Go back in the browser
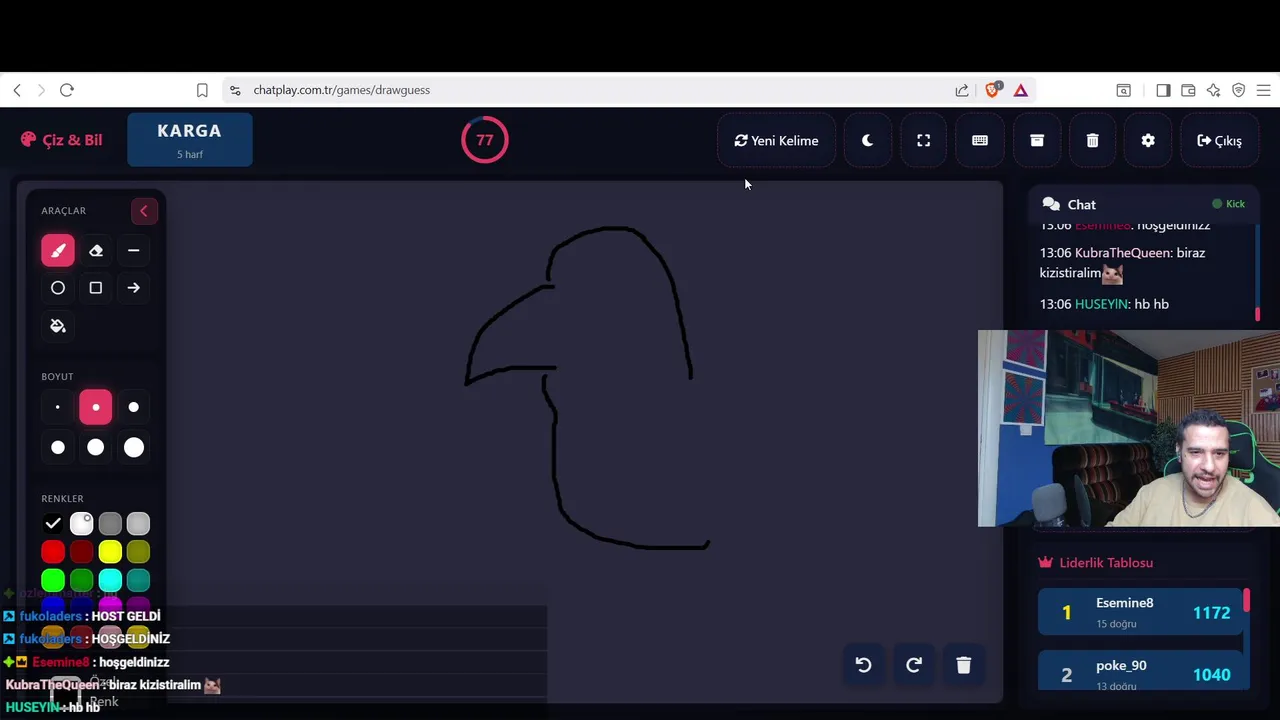Image resolution: width=1280 pixels, height=720 pixels. (17, 90)
